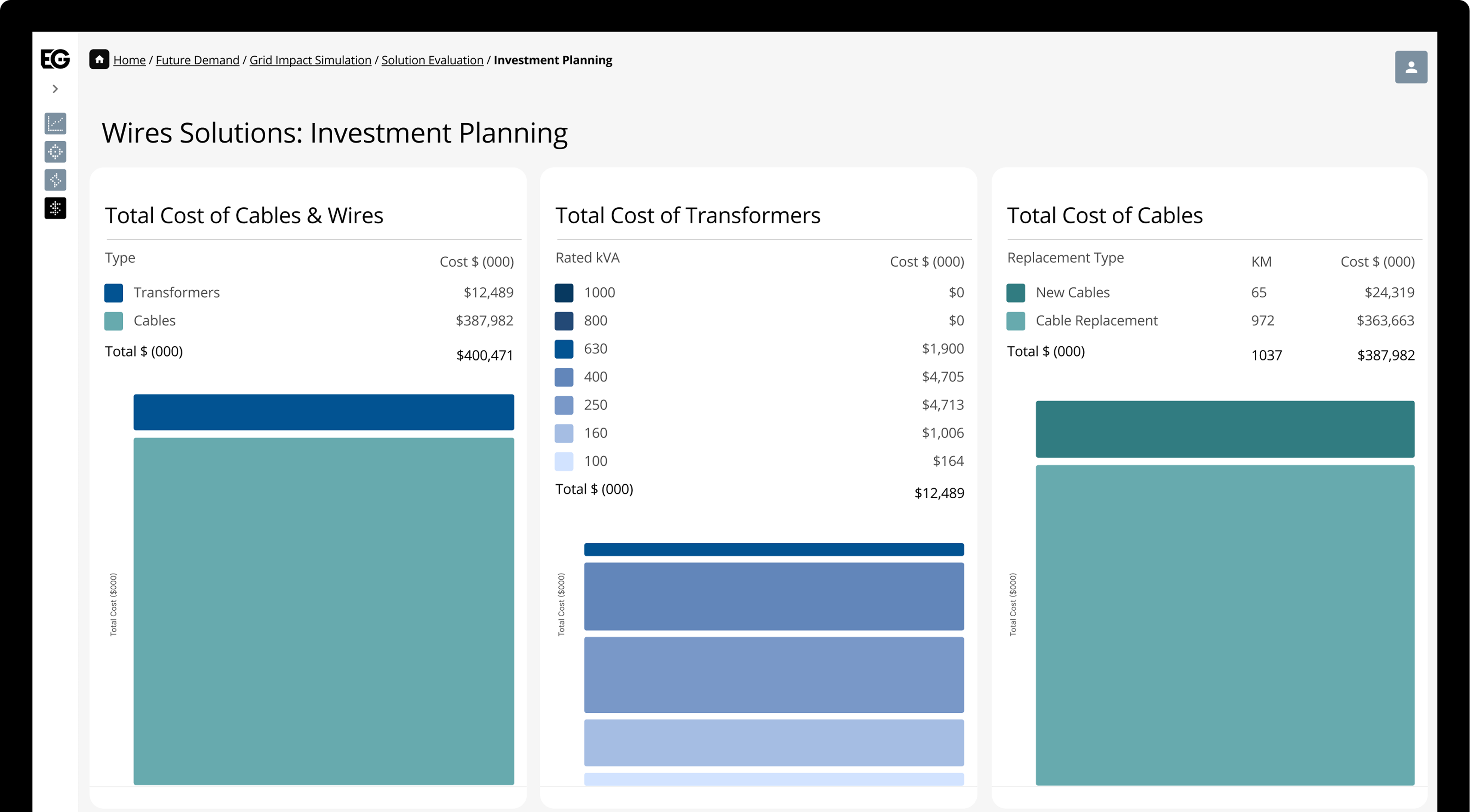Click the 1000 kVA legend swatch
The width and height of the screenshot is (1470, 812).
click(564, 293)
